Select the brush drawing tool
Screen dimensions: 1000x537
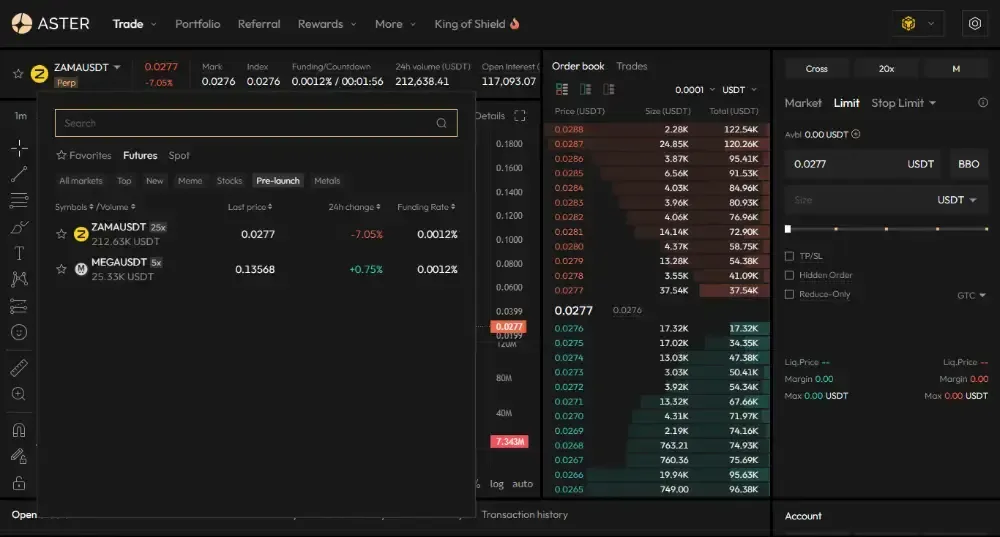pos(19,227)
